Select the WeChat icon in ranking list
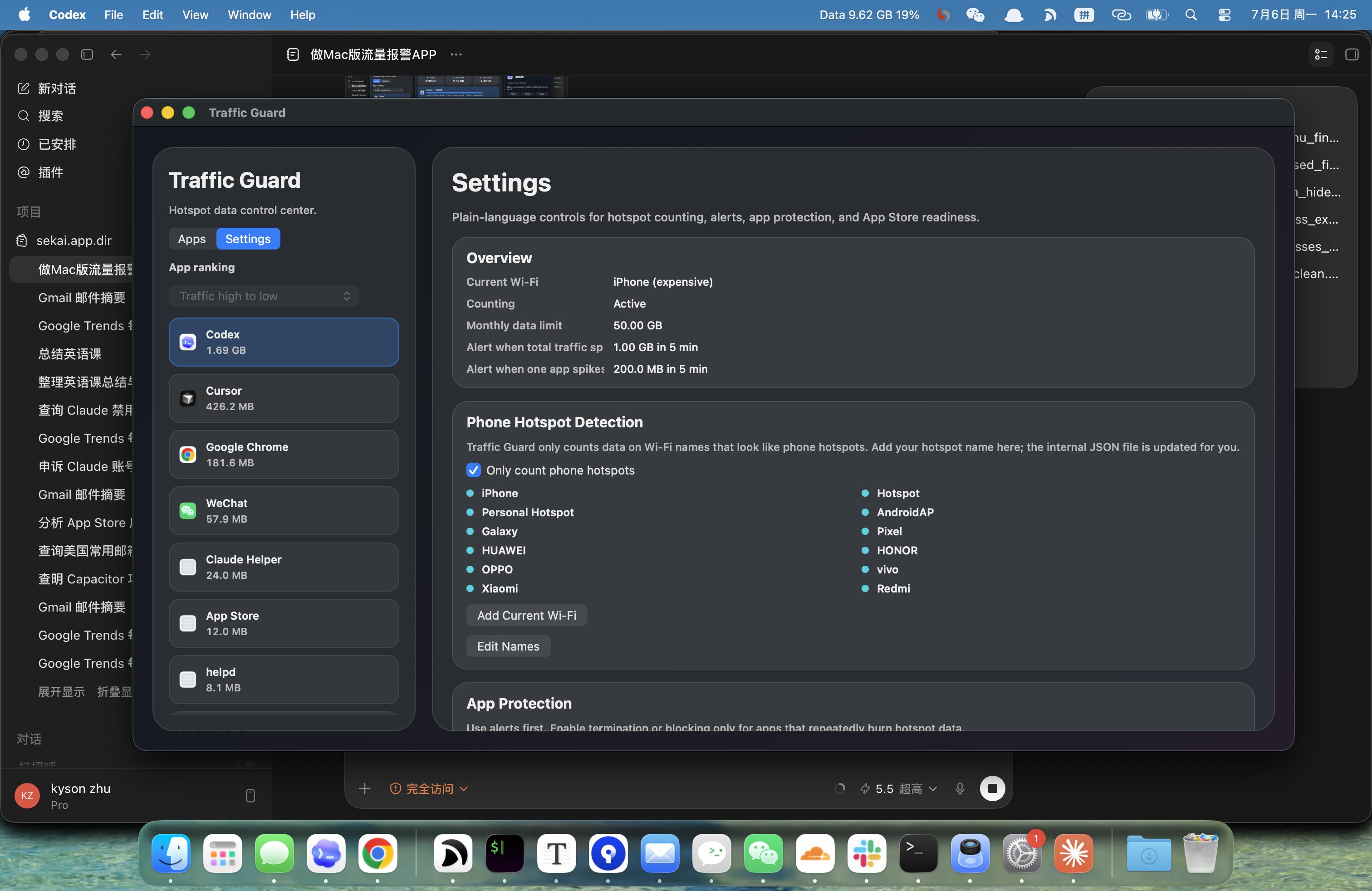 click(x=188, y=511)
